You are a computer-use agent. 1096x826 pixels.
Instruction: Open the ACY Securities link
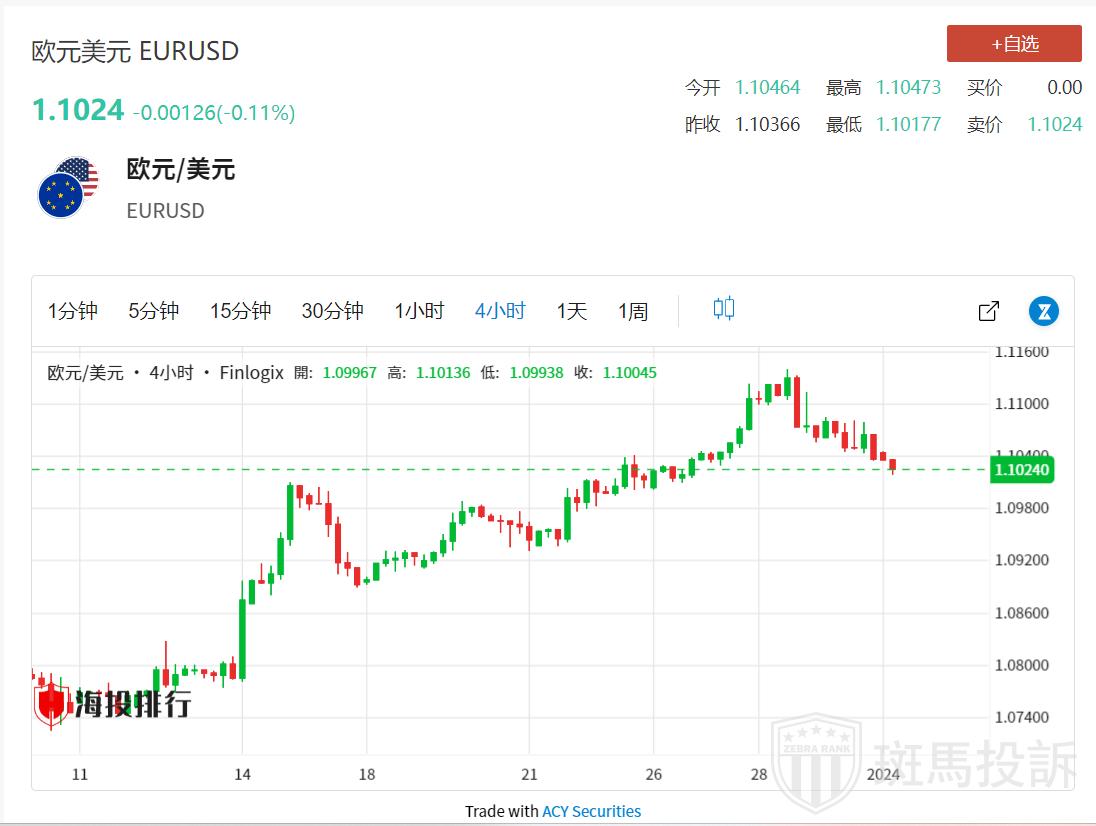coord(591,811)
